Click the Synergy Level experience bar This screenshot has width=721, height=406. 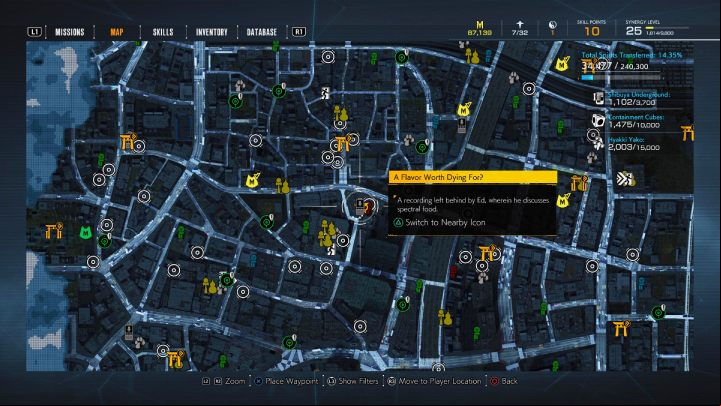pos(667,28)
